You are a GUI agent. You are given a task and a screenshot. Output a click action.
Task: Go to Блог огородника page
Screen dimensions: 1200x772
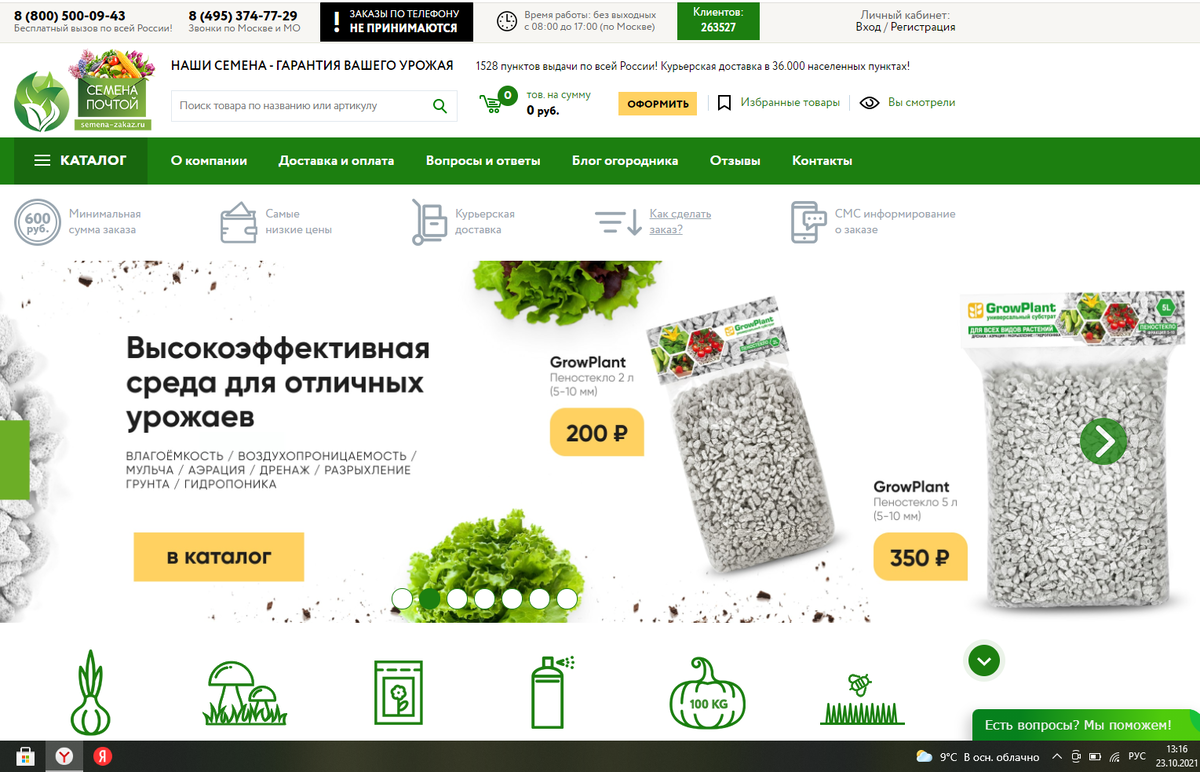pos(625,161)
